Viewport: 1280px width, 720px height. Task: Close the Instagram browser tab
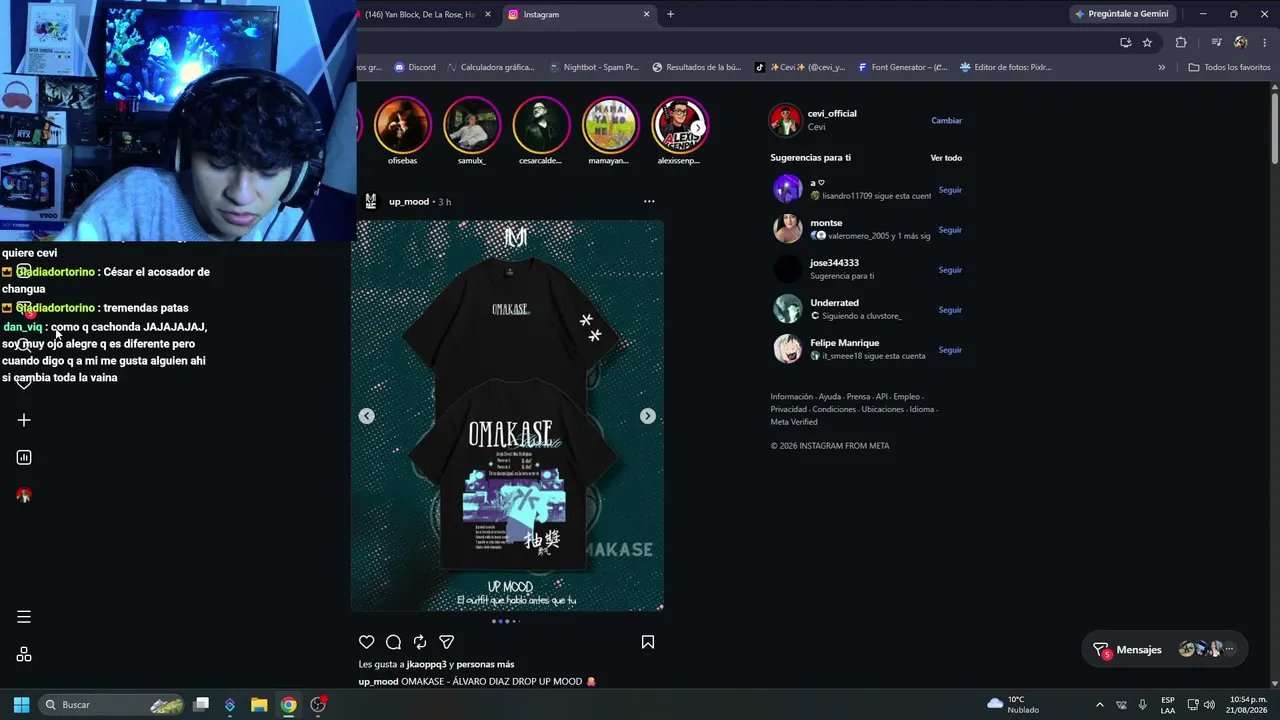pos(647,14)
